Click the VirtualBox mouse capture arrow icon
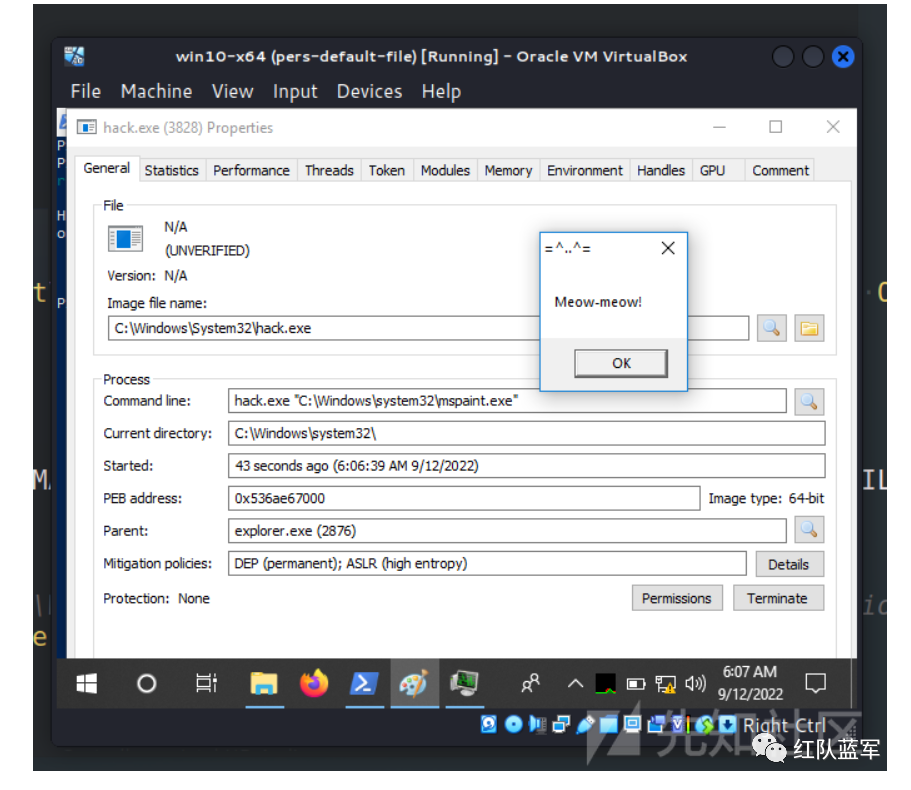The height and width of the screenshot is (790, 911). click(x=727, y=724)
